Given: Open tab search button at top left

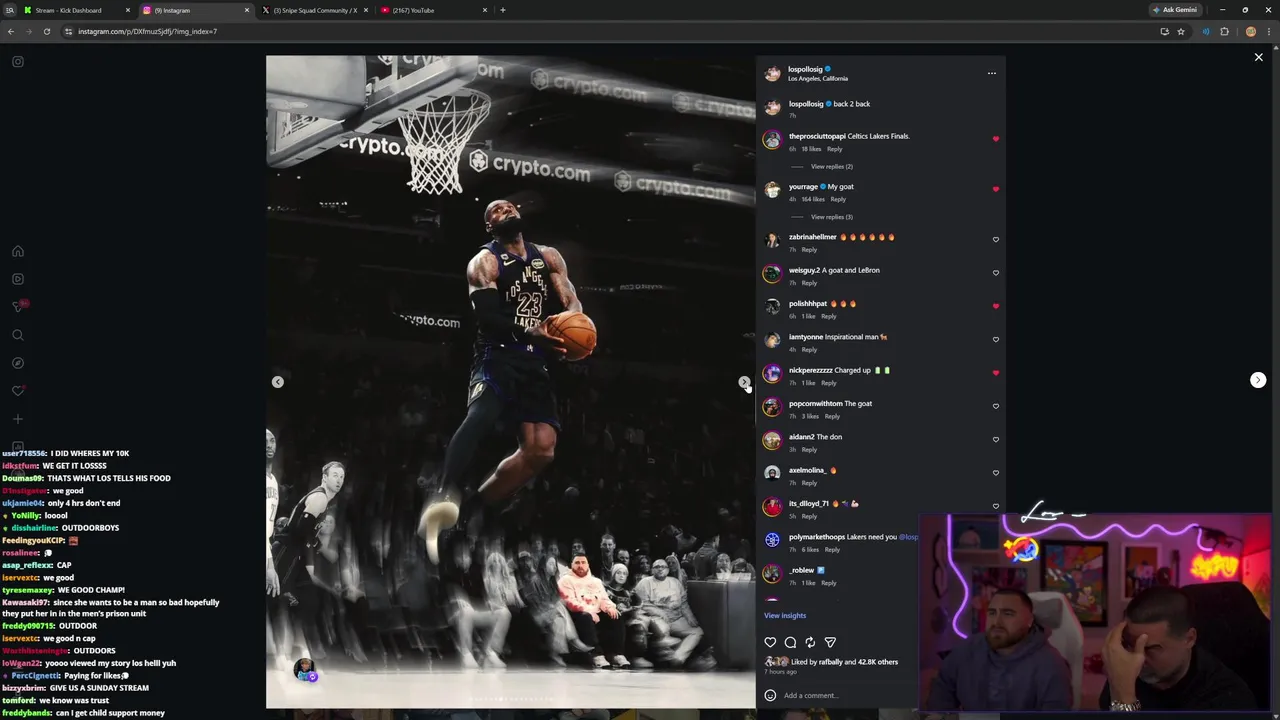Looking at the screenshot, I should point(9,10).
